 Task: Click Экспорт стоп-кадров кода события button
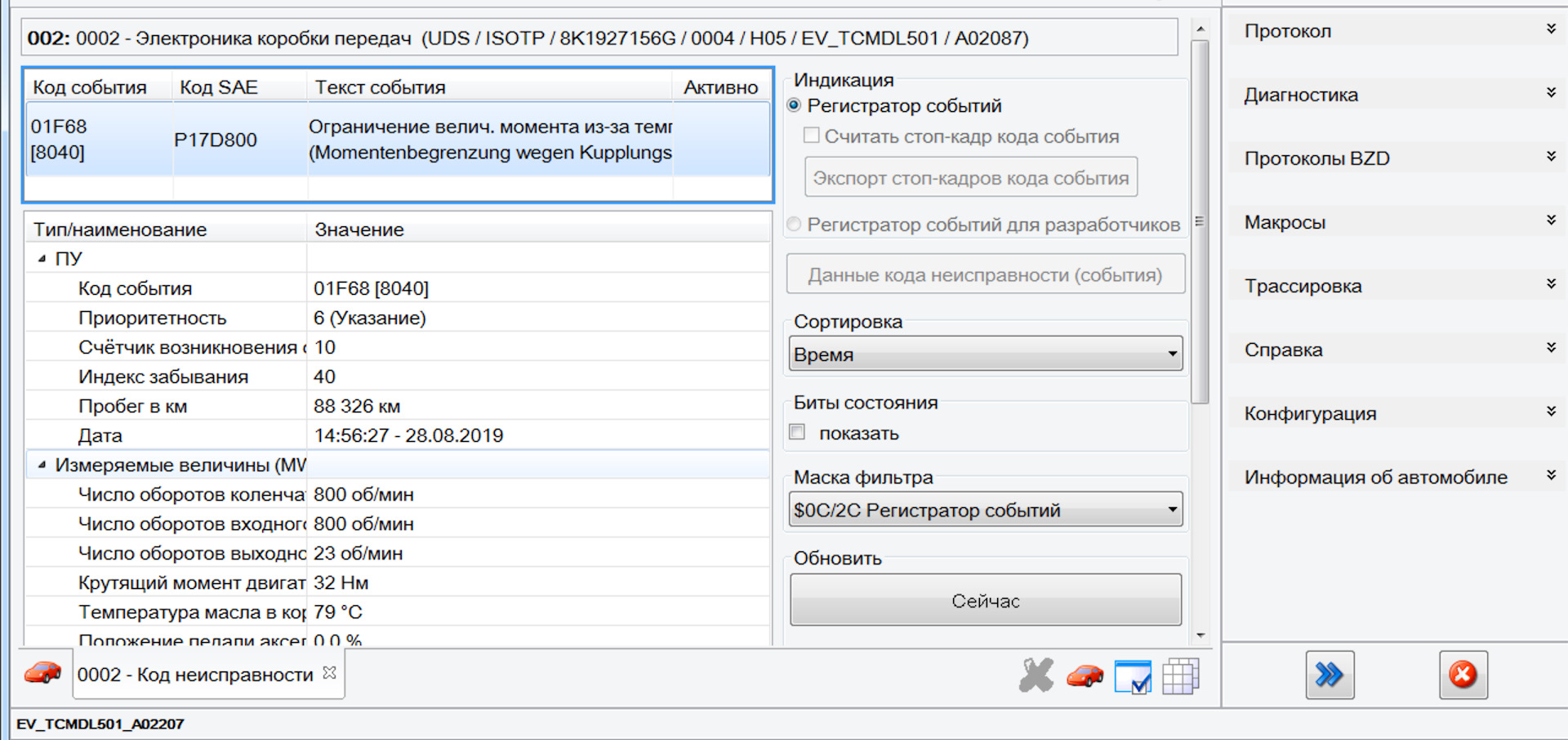(971, 178)
